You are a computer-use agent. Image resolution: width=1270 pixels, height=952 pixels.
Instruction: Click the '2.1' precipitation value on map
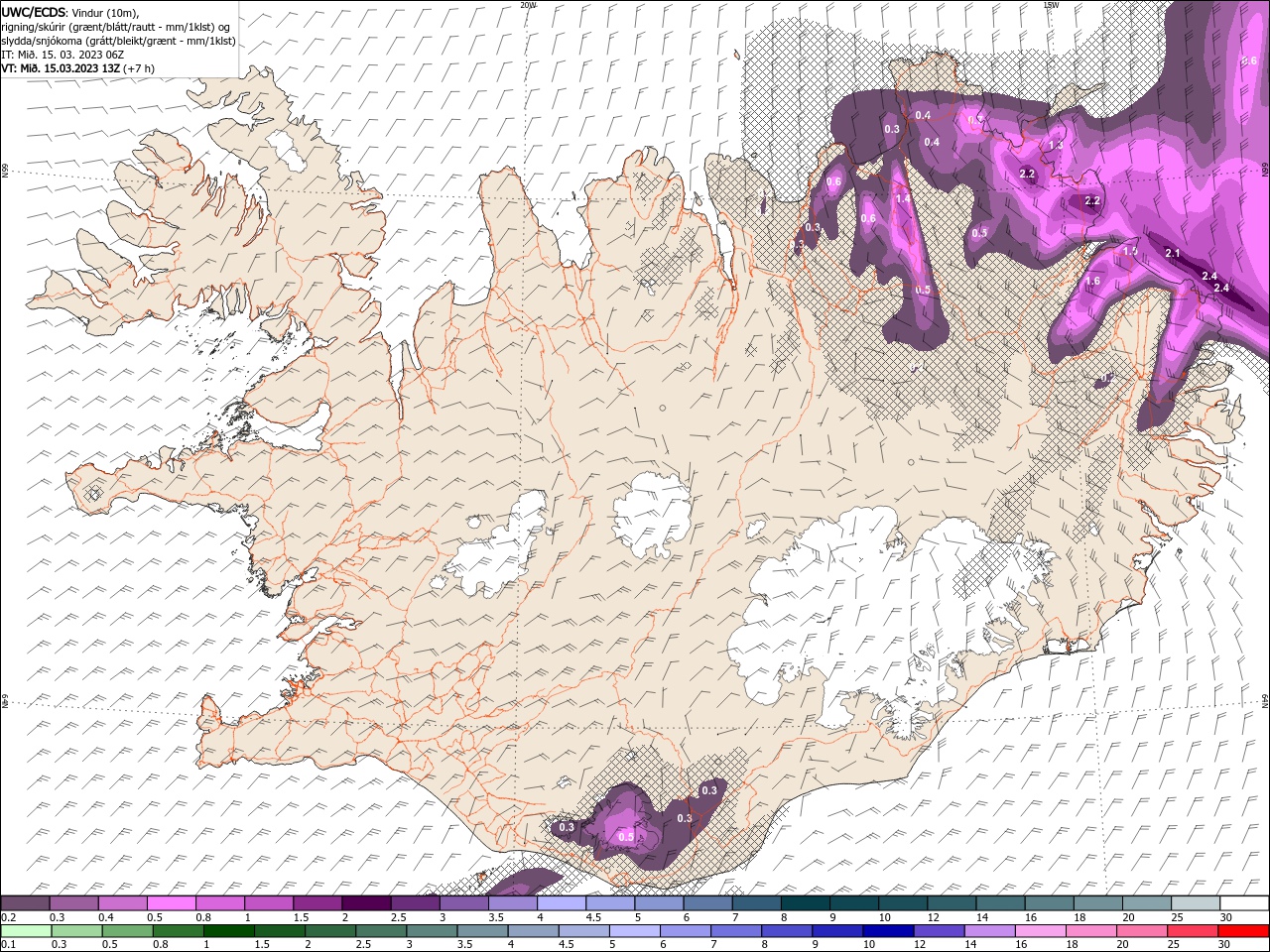[x=1173, y=254]
